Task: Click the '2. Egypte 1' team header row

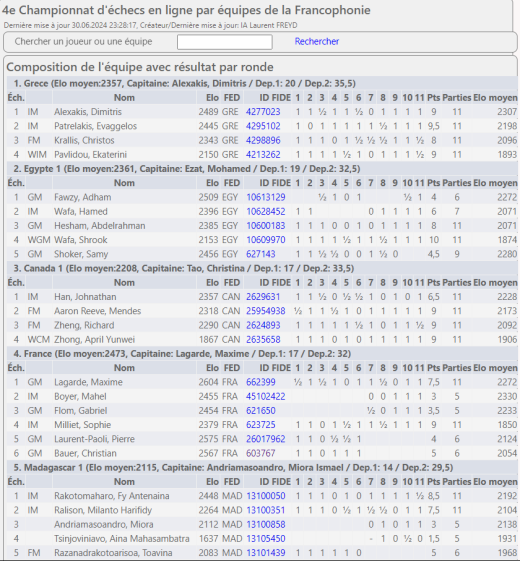Action: pos(262,169)
